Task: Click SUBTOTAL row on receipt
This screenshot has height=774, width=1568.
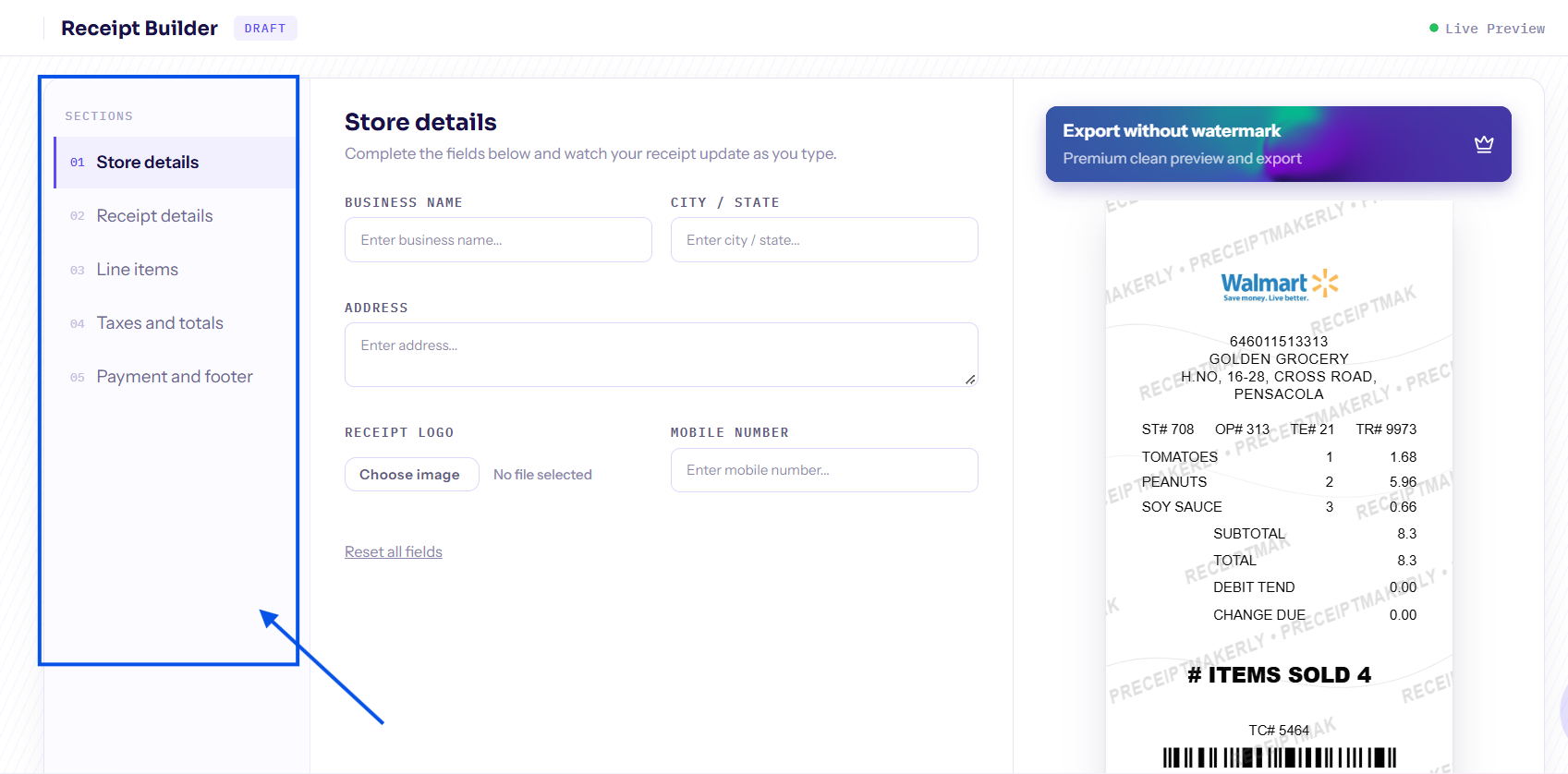Action: tap(1315, 534)
